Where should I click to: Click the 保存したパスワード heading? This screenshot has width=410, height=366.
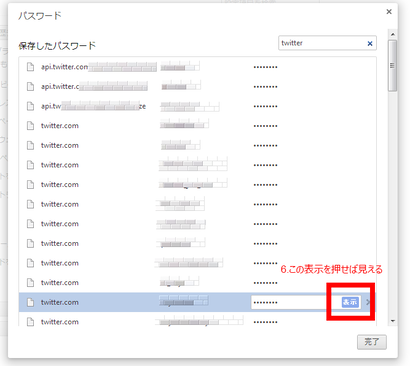tap(57, 46)
